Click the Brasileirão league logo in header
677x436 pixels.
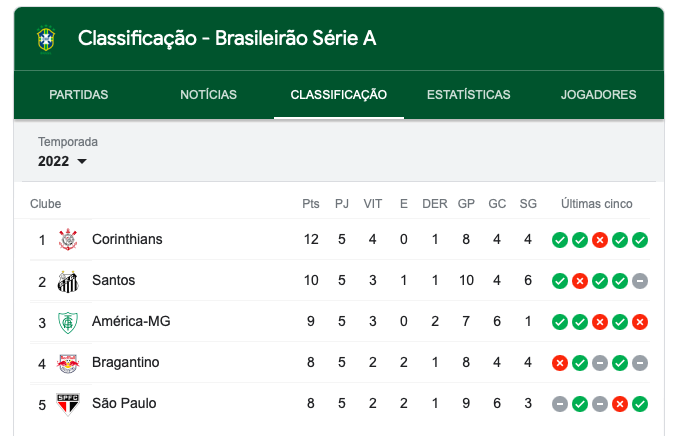pyautogui.click(x=45, y=39)
